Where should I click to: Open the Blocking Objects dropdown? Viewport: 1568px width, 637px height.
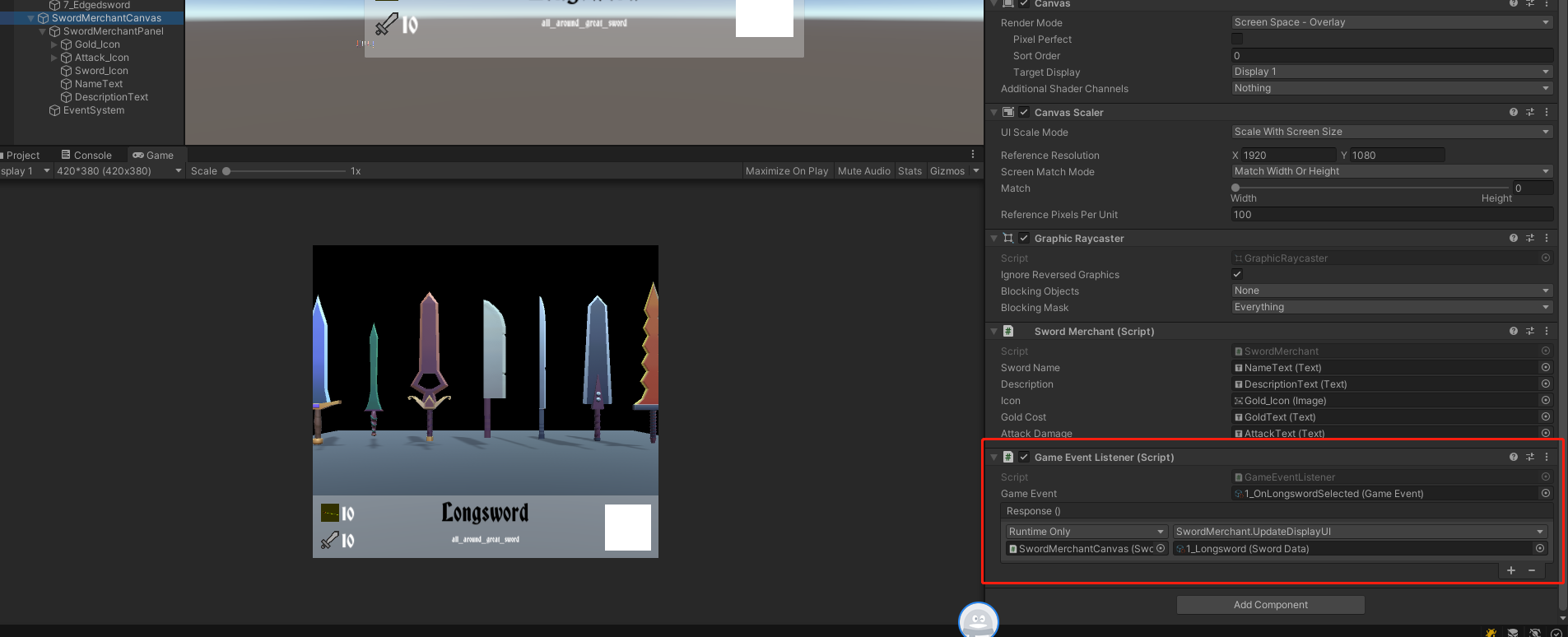(1392, 291)
